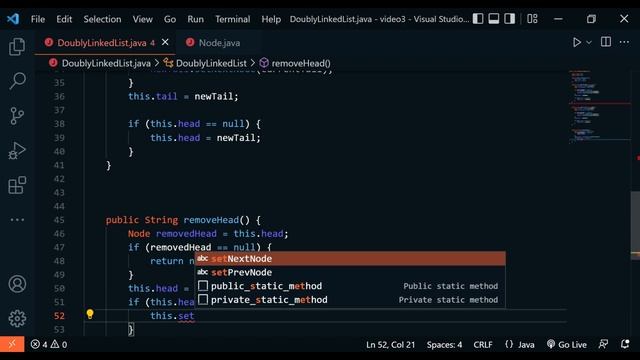The image size is (640, 360).
Task: Click the minimap code overview
Action: click(x=599, y=107)
